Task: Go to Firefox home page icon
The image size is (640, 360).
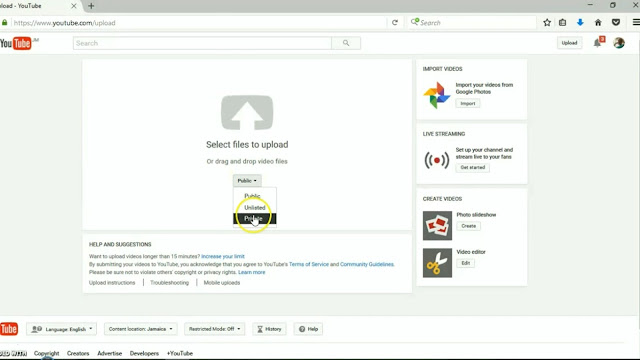Action: click(598, 23)
